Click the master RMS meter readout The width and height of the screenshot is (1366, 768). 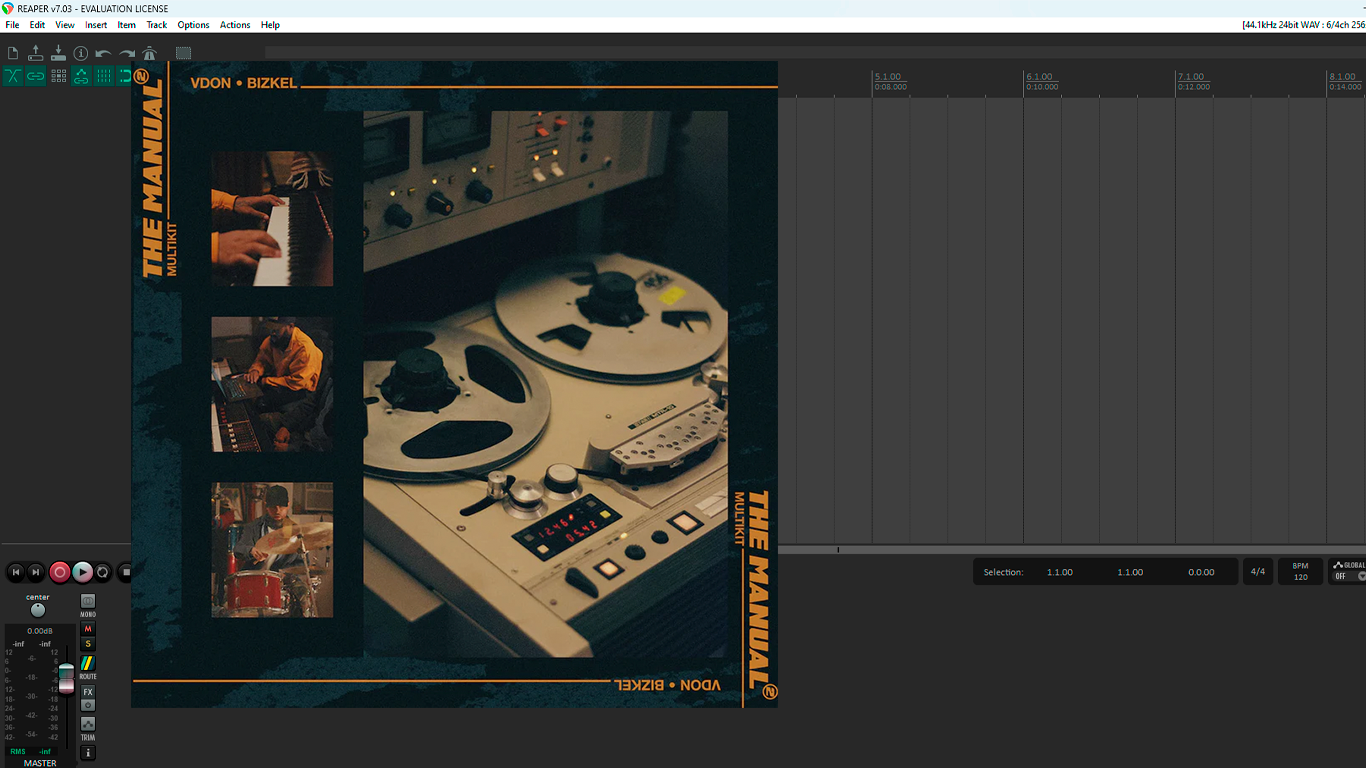[x=31, y=751]
